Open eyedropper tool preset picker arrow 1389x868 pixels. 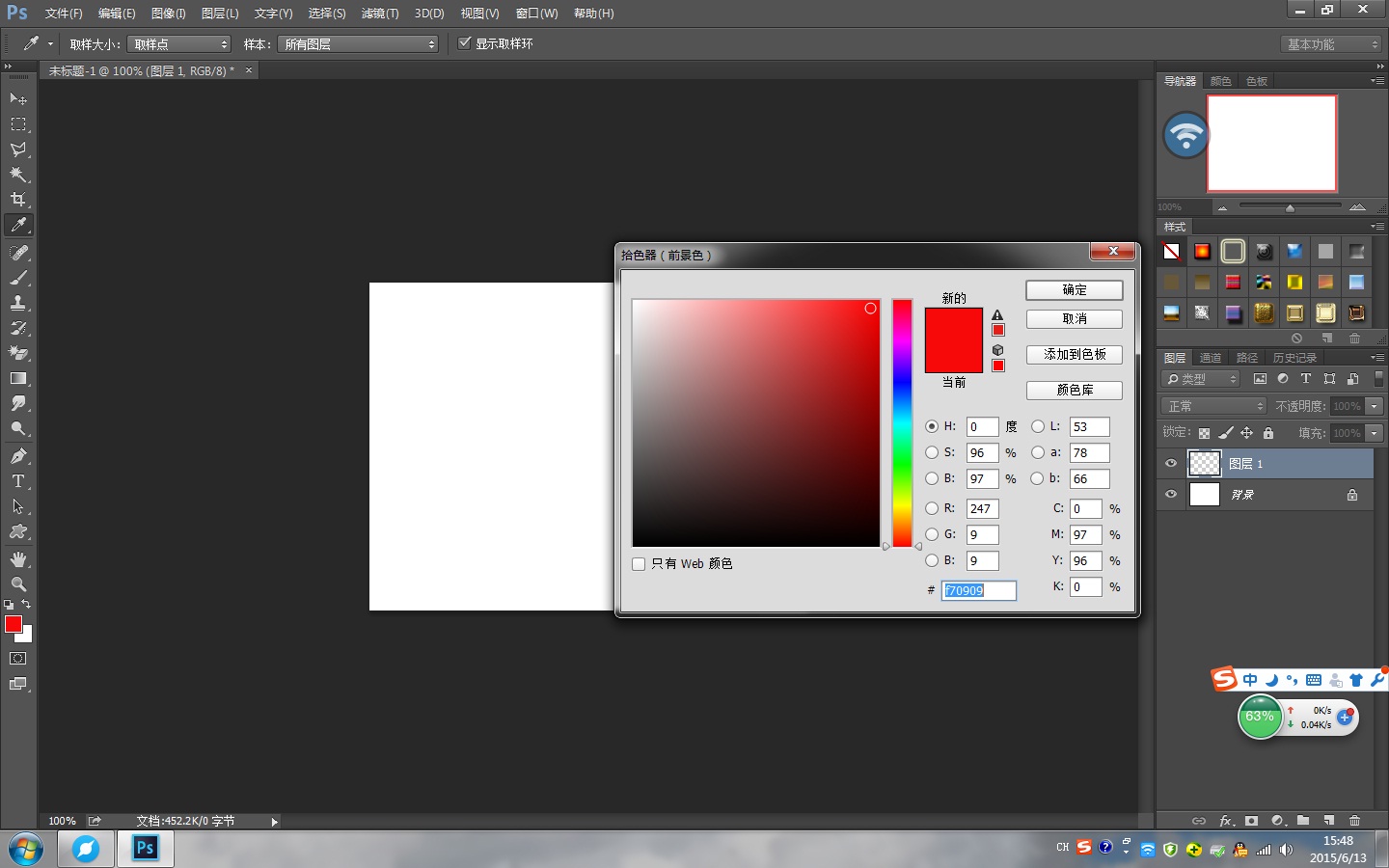click(x=51, y=44)
